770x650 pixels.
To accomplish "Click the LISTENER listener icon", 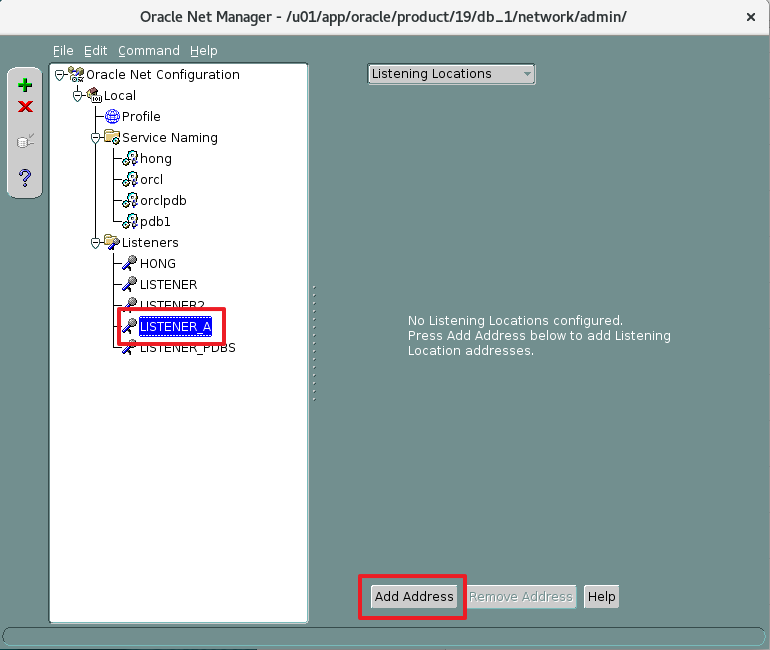I will [x=130, y=285].
